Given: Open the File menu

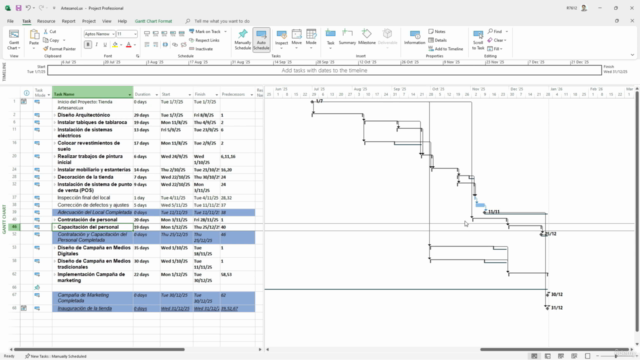Looking at the screenshot, I should (x=10, y=21).
